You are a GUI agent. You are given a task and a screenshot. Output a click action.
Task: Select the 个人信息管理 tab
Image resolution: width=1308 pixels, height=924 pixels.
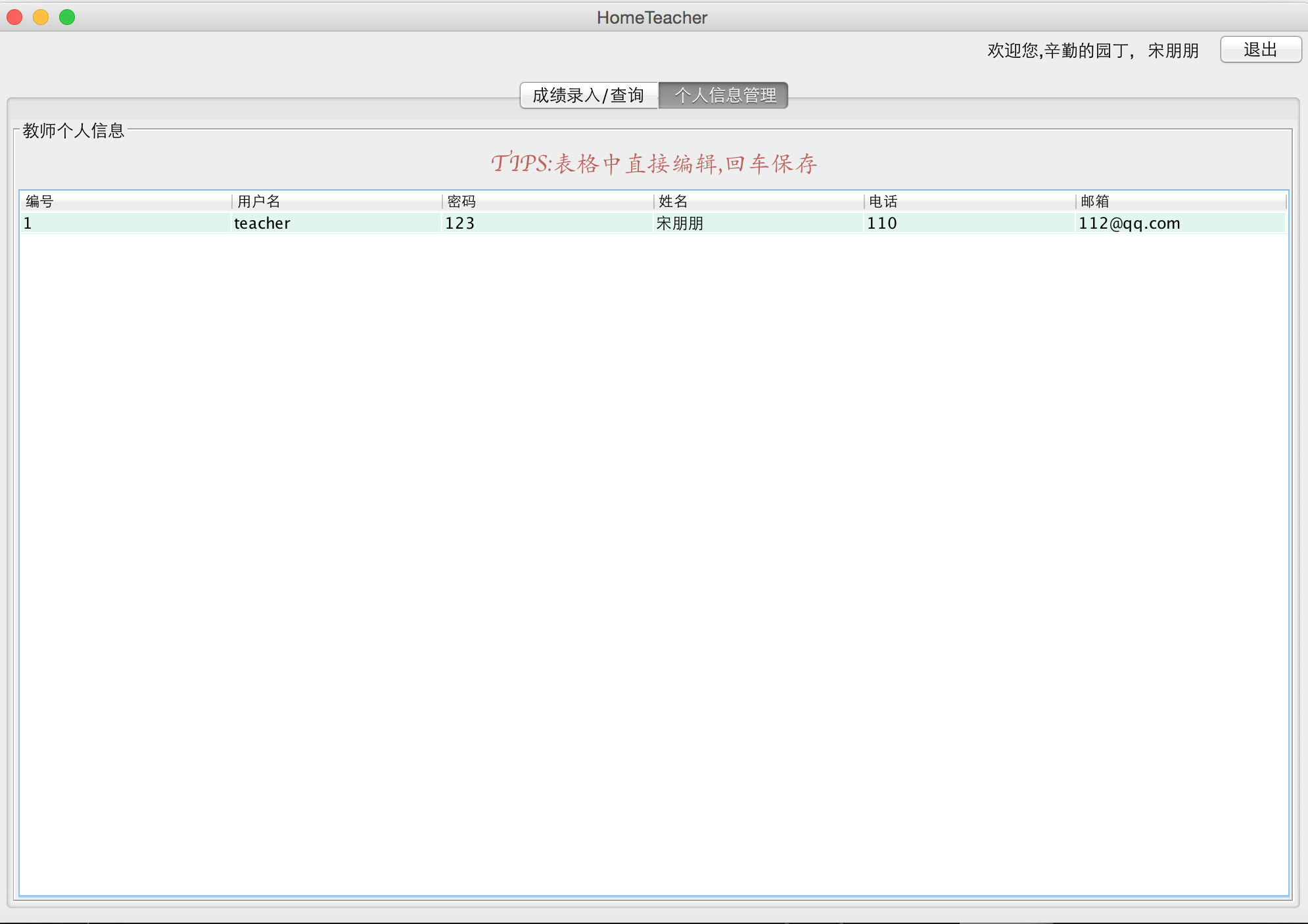click(x=724, y=95)
